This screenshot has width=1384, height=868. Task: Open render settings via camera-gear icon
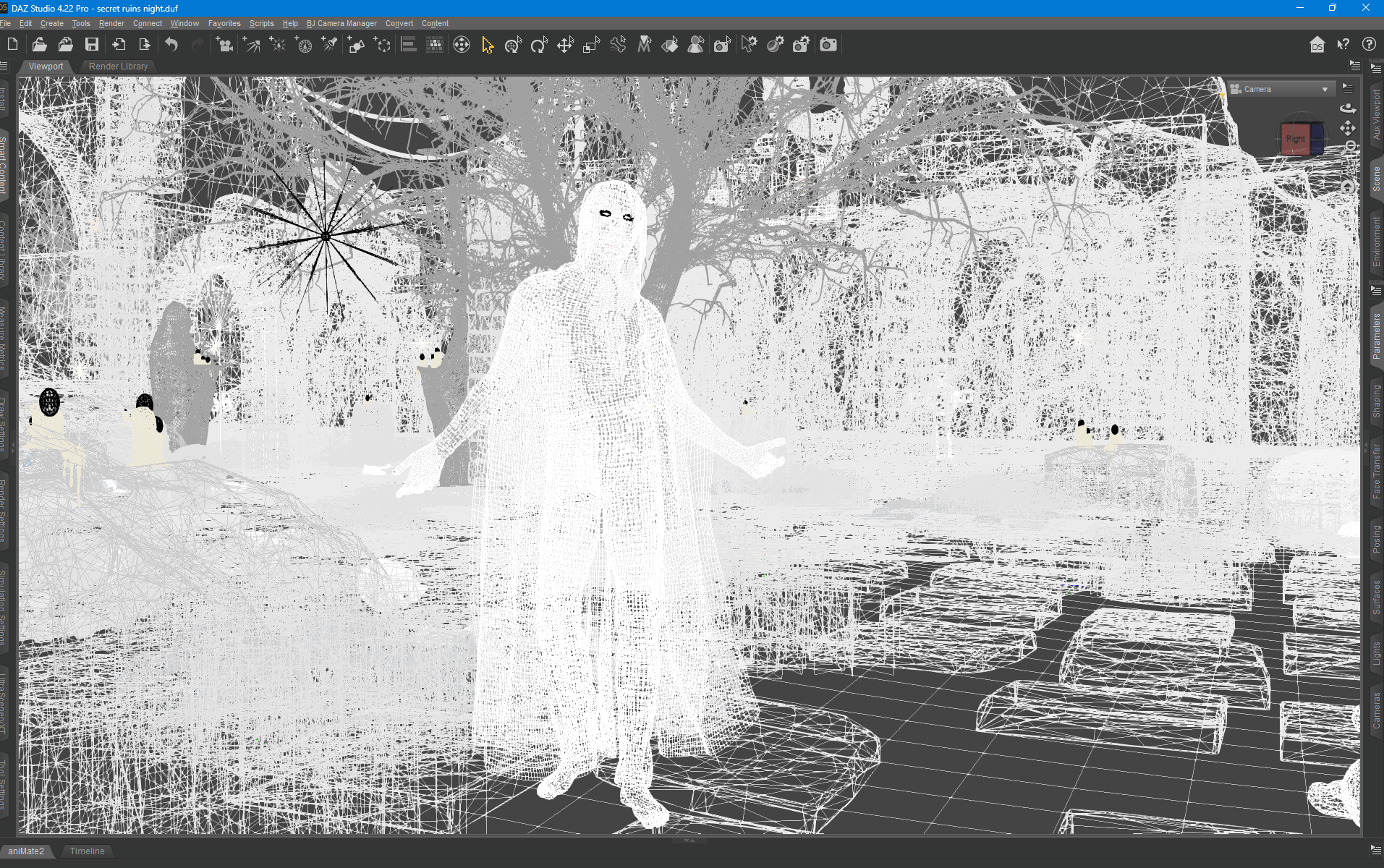click(801, 45)
